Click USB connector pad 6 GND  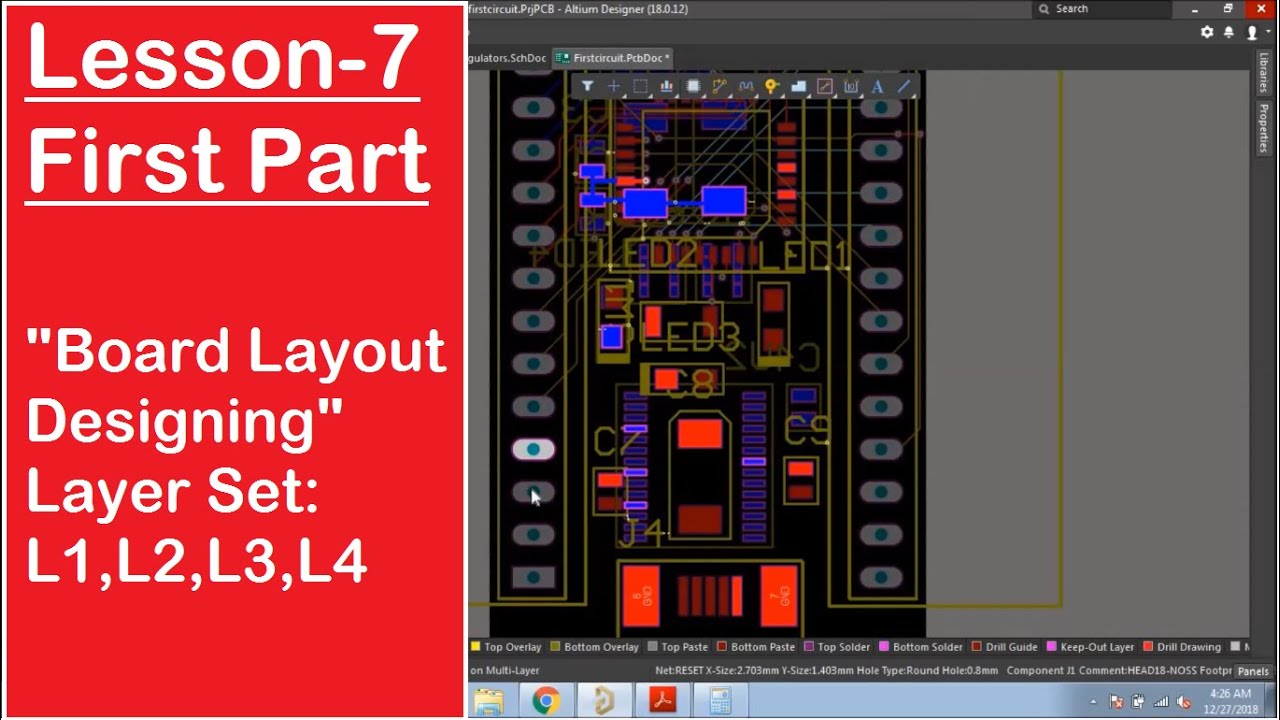641,596
